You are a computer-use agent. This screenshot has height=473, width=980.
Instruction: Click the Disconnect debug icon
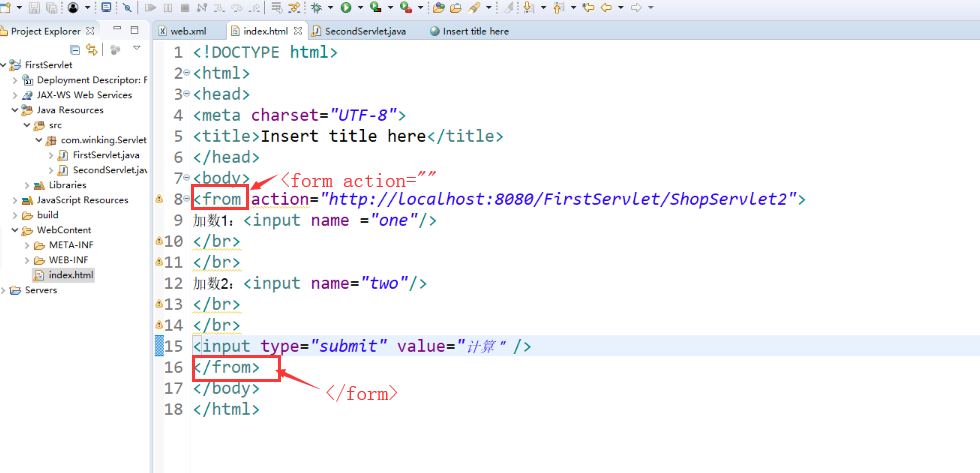click(201, 7)
